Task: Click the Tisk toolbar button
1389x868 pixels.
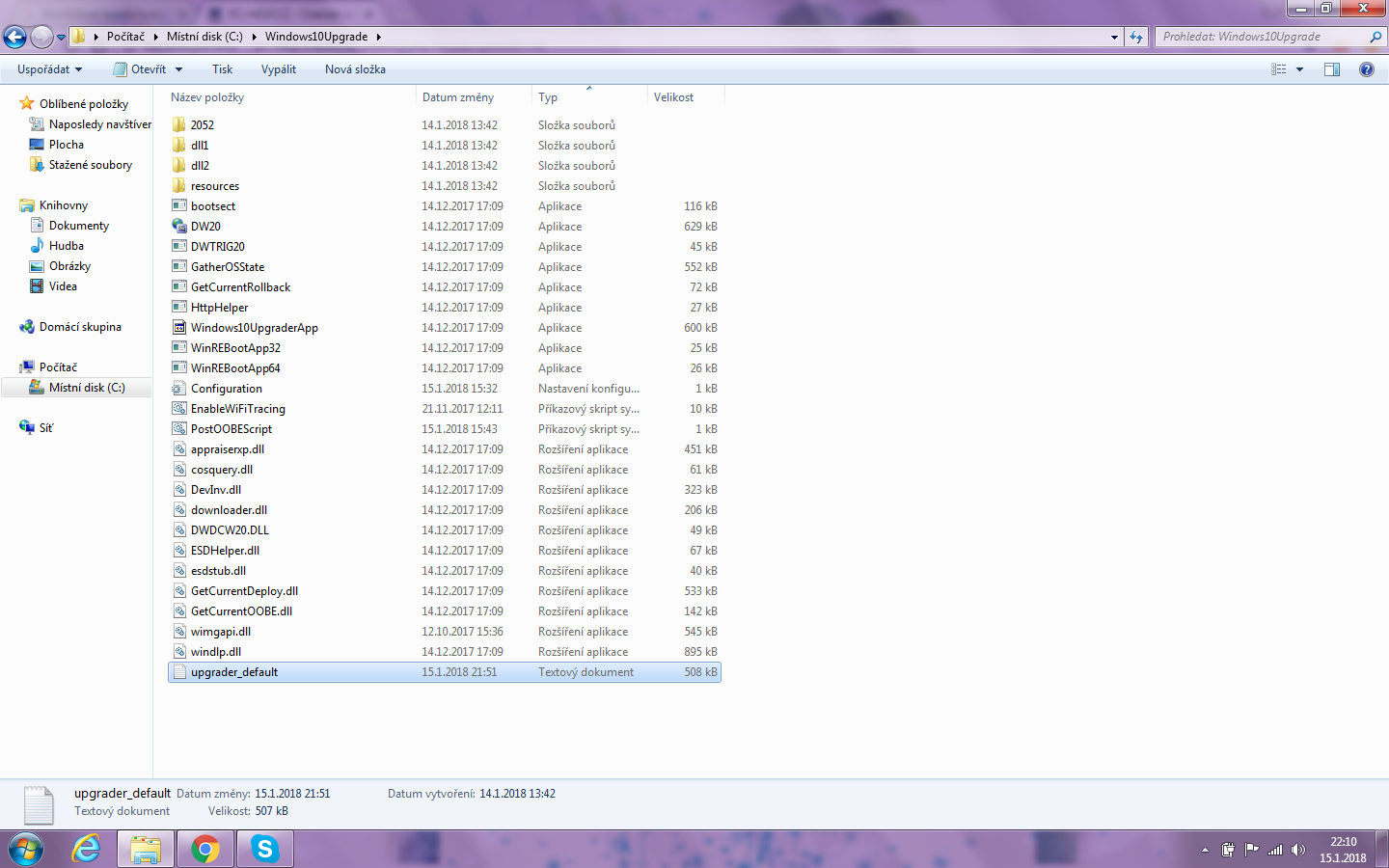Action: pos(222,69)
